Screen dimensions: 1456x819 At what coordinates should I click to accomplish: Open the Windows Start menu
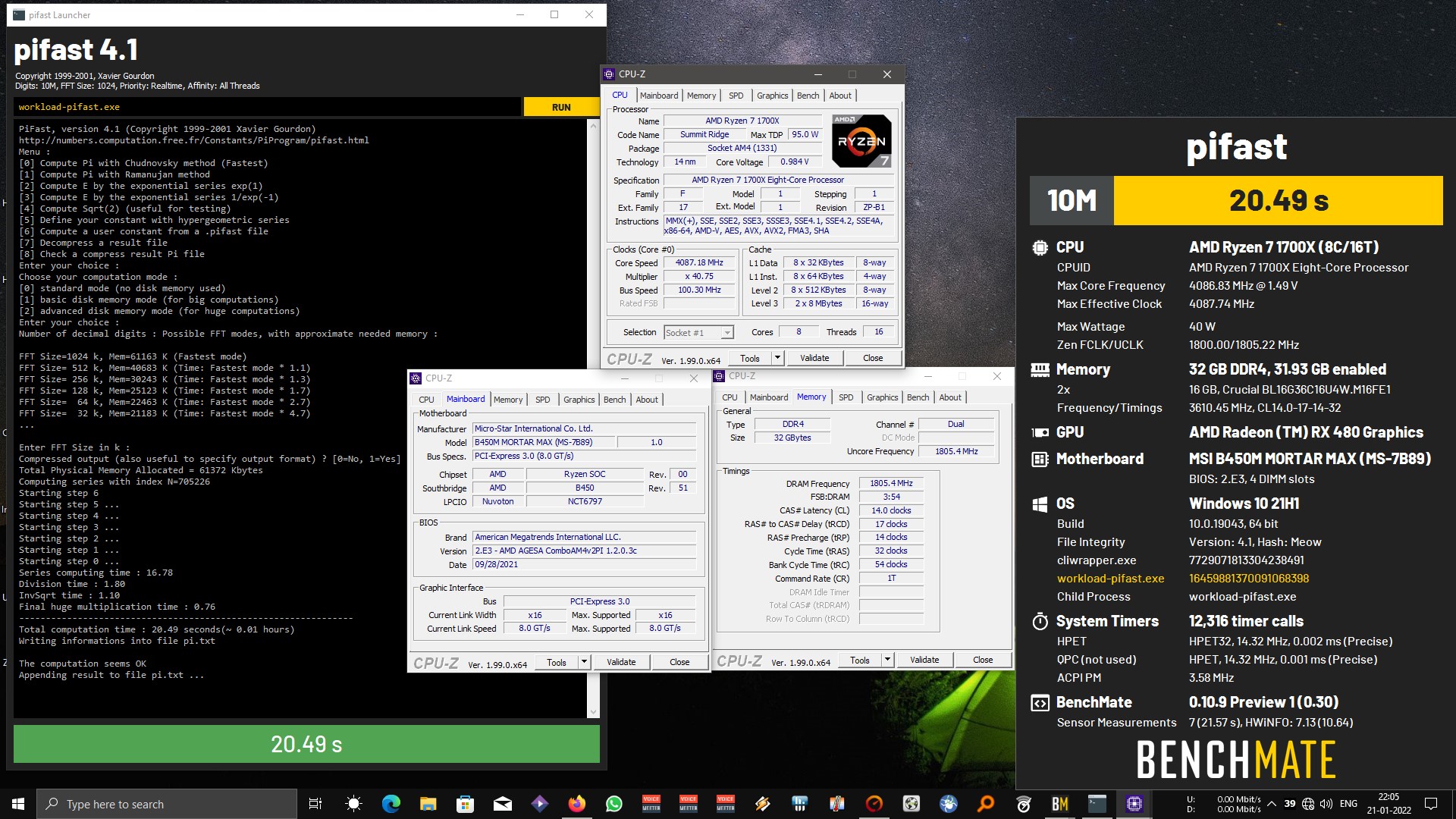18,804
